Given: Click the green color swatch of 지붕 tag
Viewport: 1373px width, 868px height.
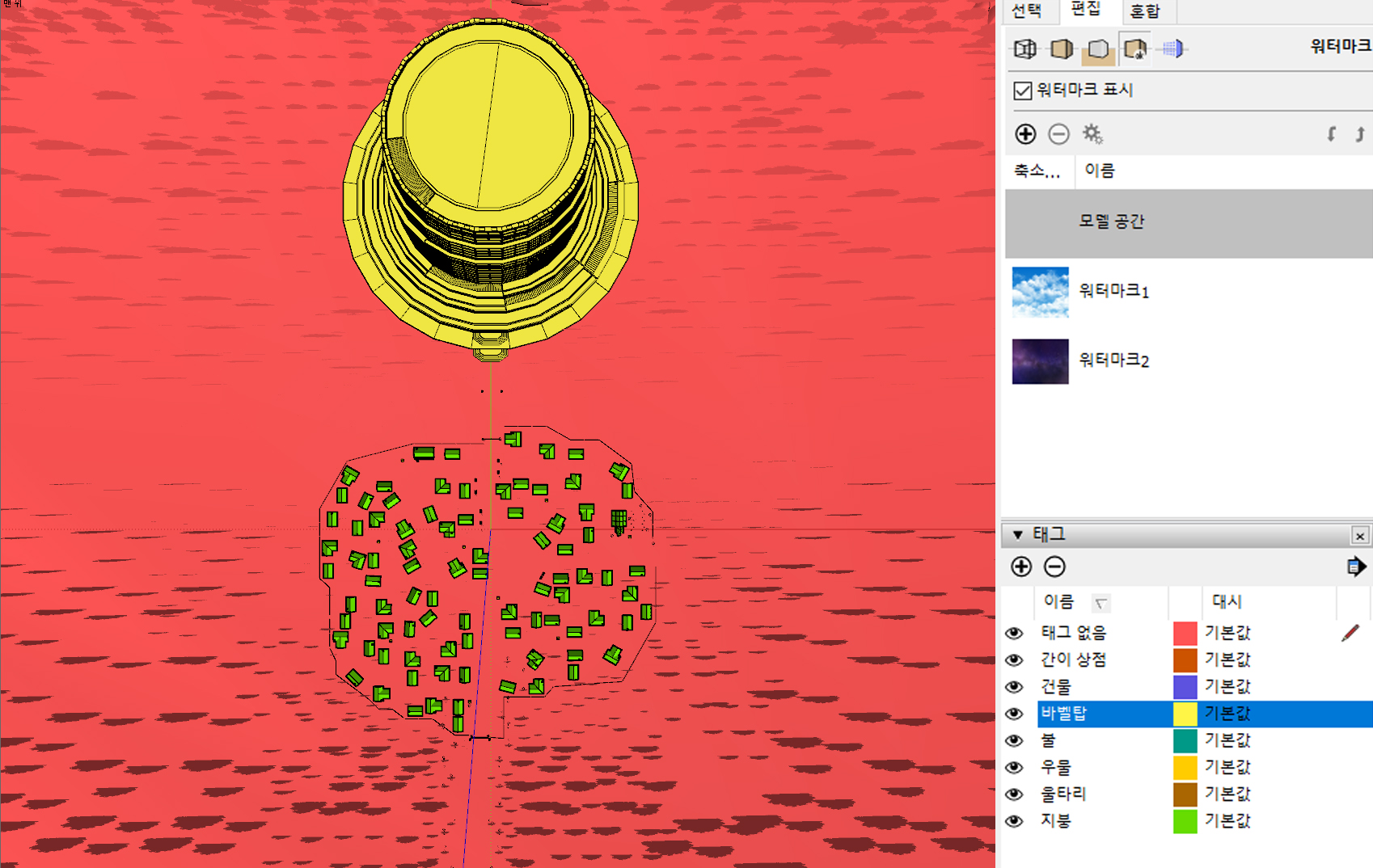Looking at the screenshot, I should tap(1185, 821).
